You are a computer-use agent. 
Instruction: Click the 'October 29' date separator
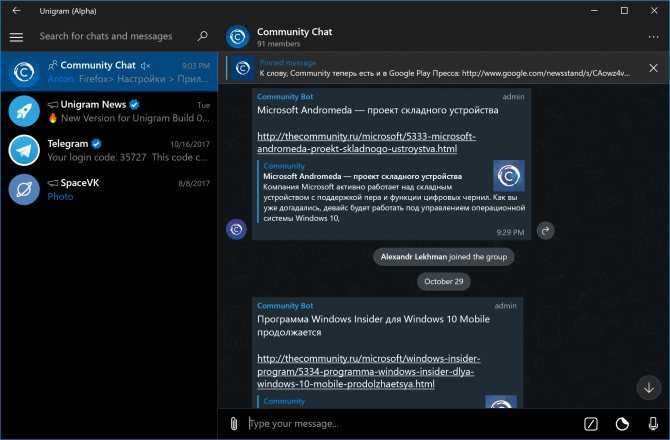click(x=444, y=282)
